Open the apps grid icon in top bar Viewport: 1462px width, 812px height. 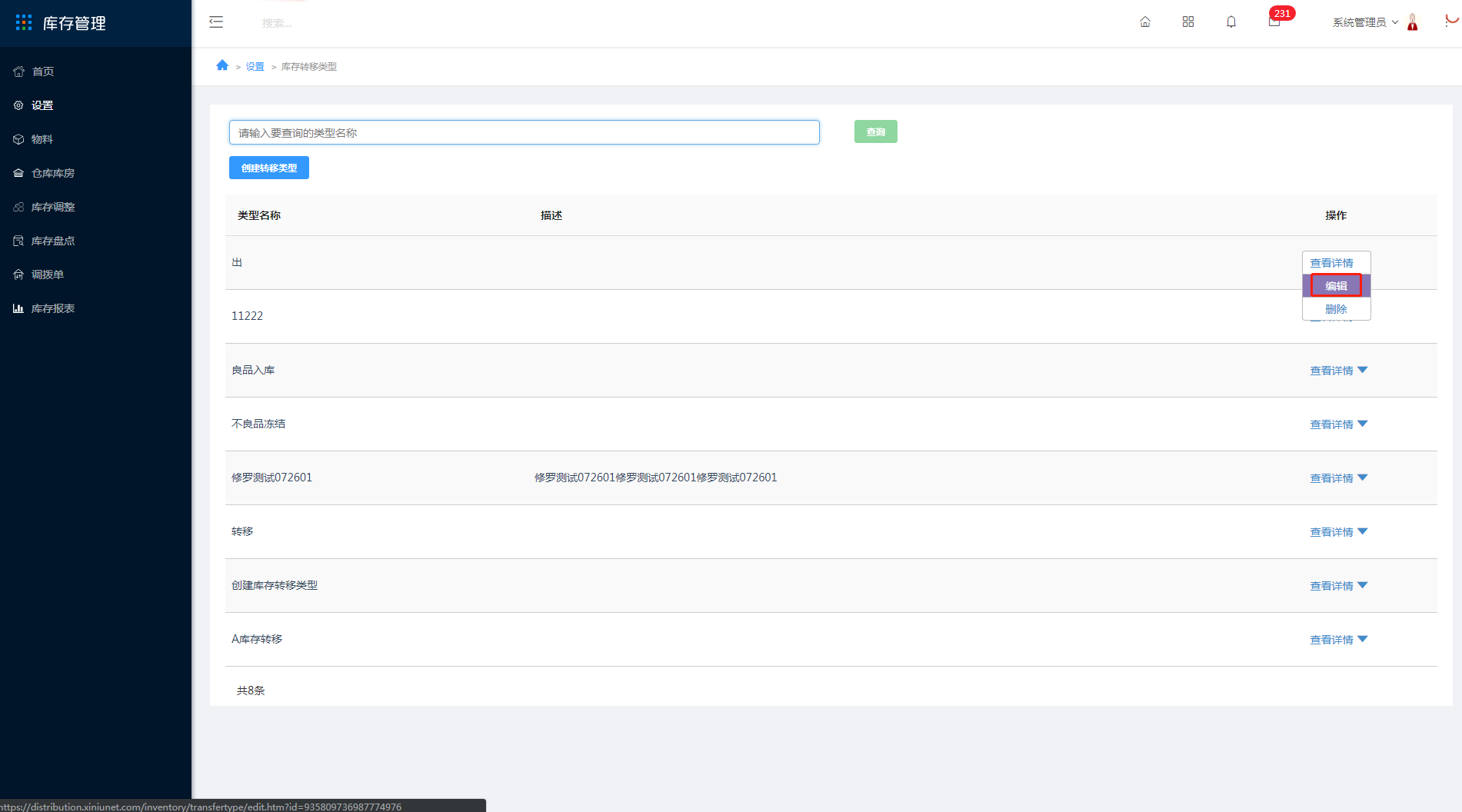tap(1188, 22)
